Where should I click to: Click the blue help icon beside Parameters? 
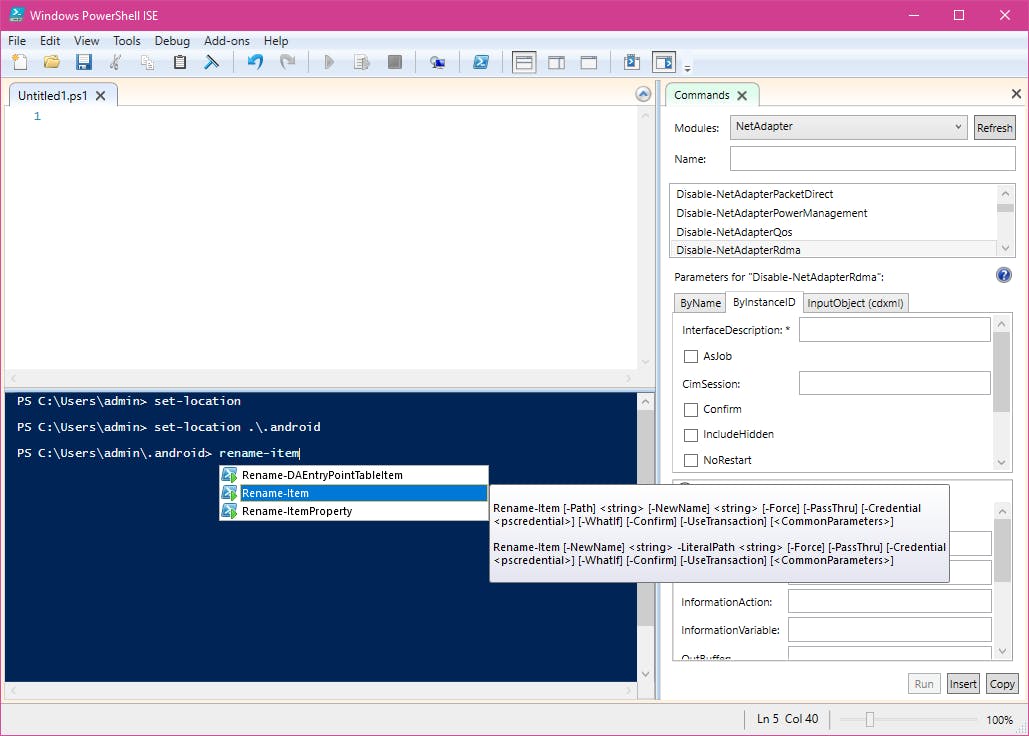[x=1003, y=275]
